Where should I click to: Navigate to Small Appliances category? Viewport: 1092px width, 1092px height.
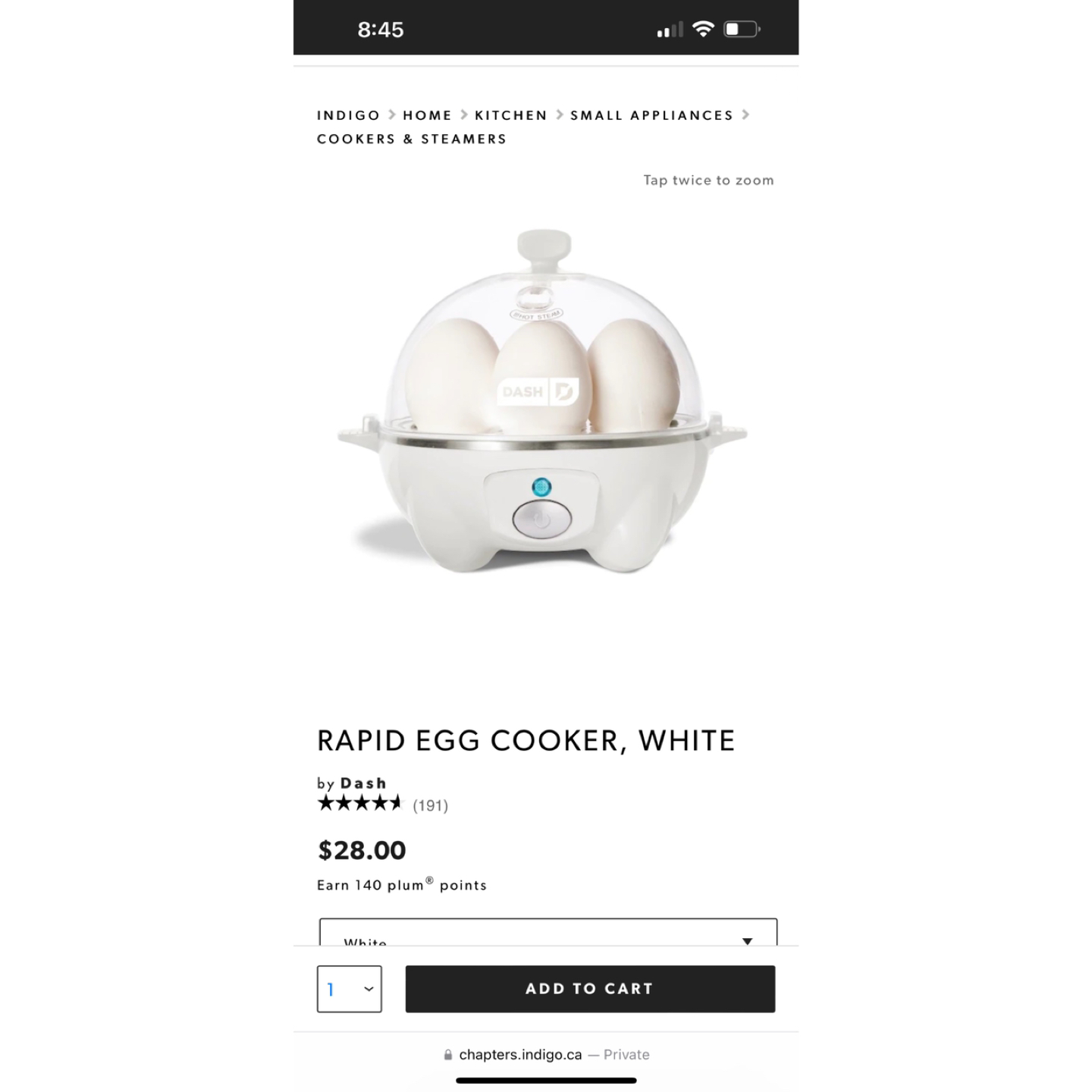[652, 115]
